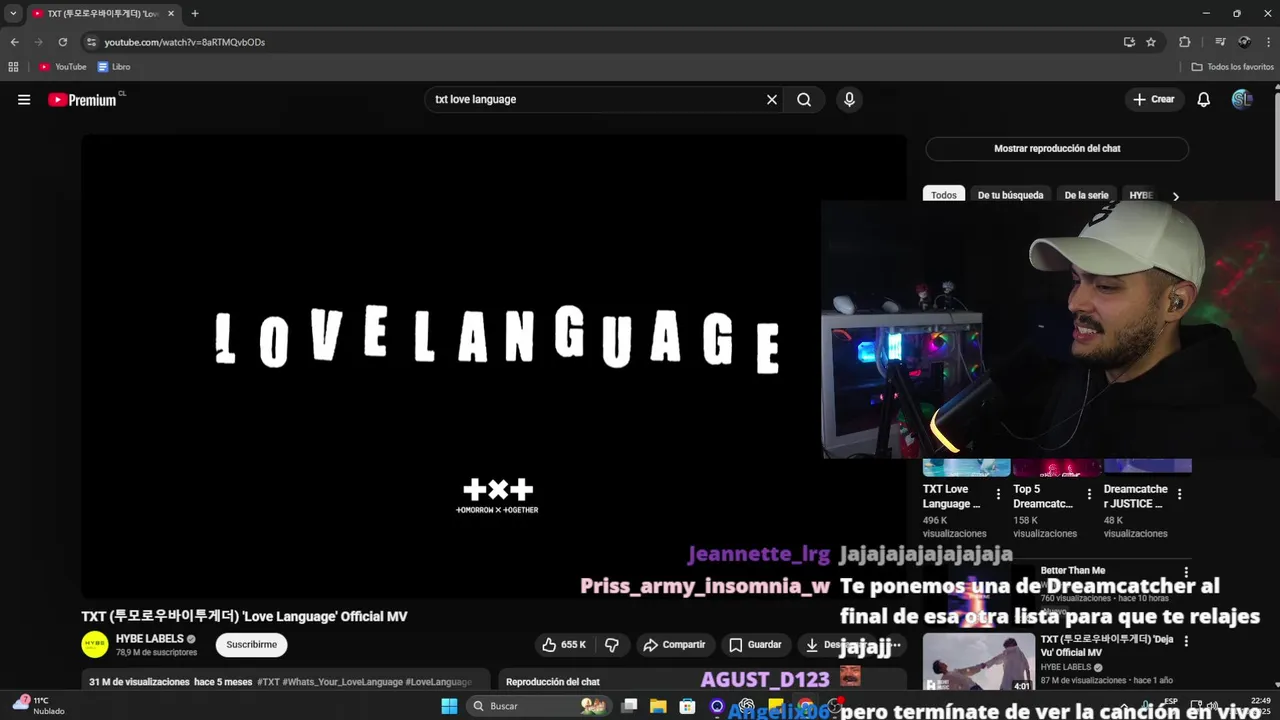Screen dimensions: 1280x720
Task: Clear the search query with the X
Action: click(772, 99)
